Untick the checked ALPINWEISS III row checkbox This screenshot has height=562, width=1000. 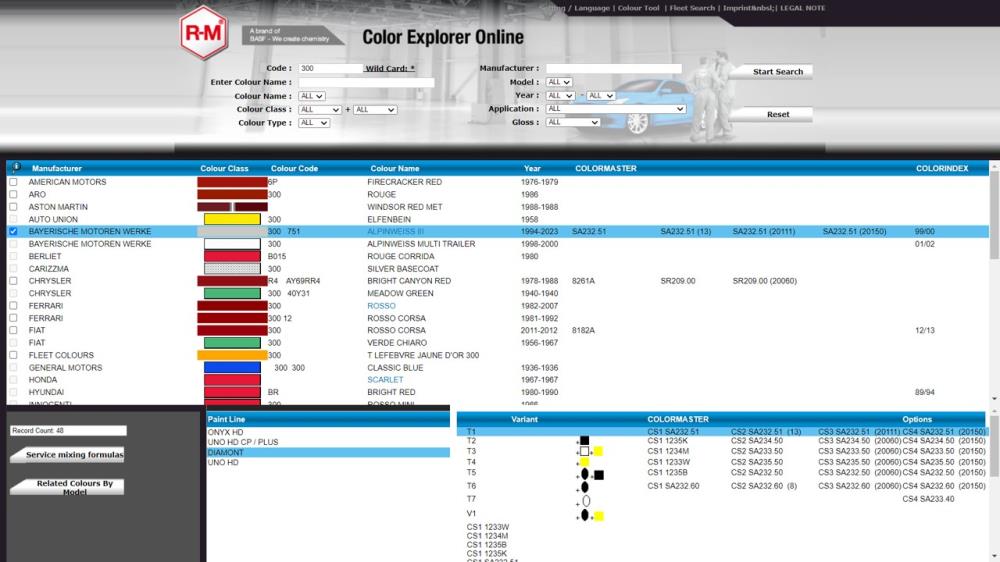tap(13, 232)
